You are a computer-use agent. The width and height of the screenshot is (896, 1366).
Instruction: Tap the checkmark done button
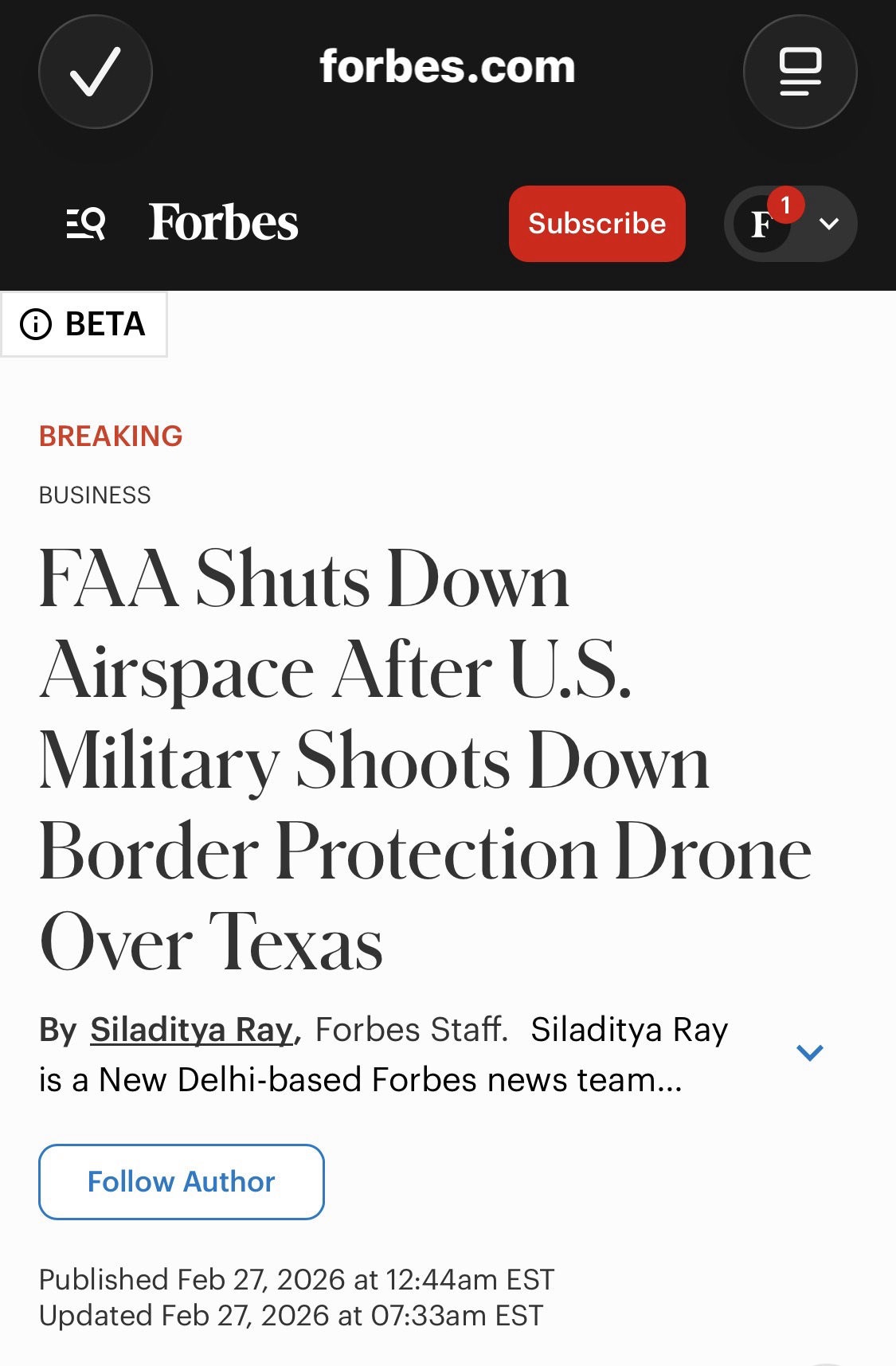coord(96,72)
